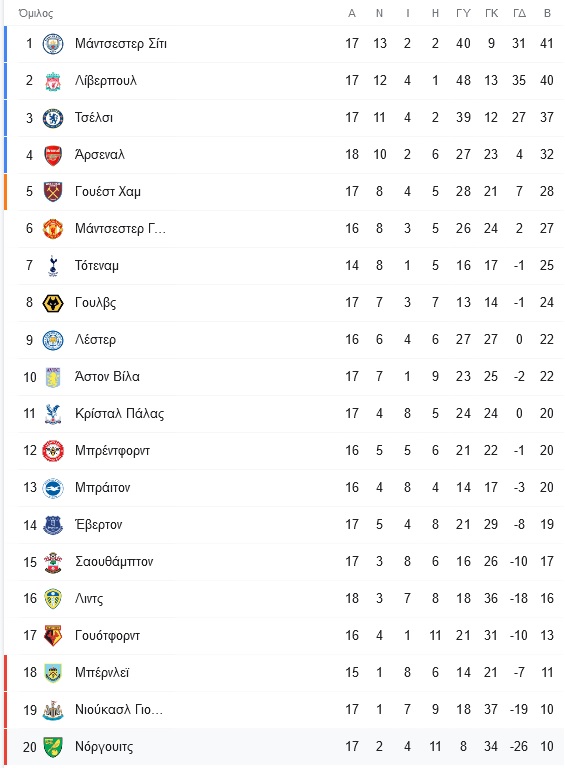Click the Newcastle crest in row 19
Image resolution: width=565 pixels, height=768 pixels.
coord(53,710)
